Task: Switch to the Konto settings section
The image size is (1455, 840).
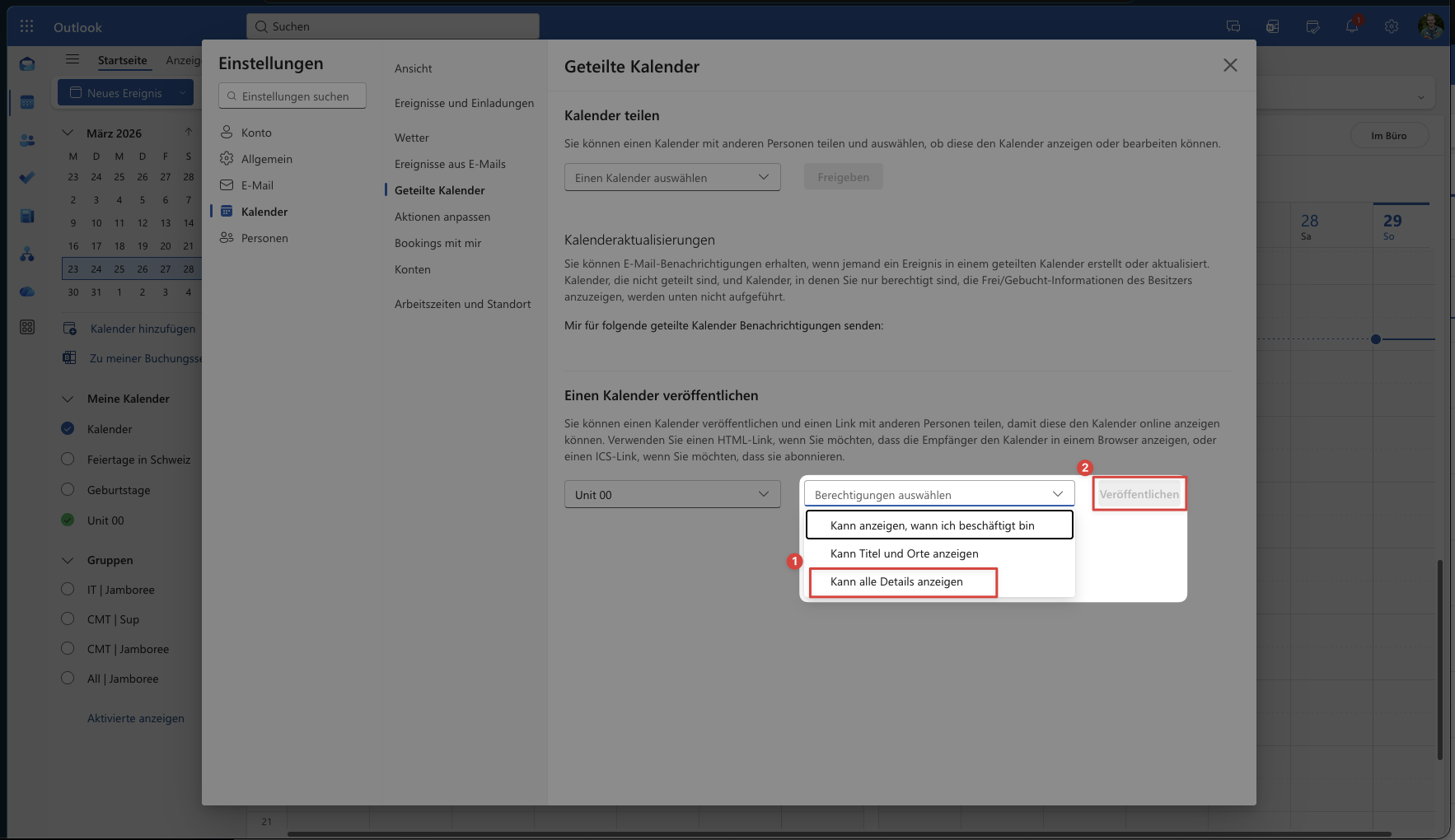Action: pyautogui.click(x=257, y=132)
